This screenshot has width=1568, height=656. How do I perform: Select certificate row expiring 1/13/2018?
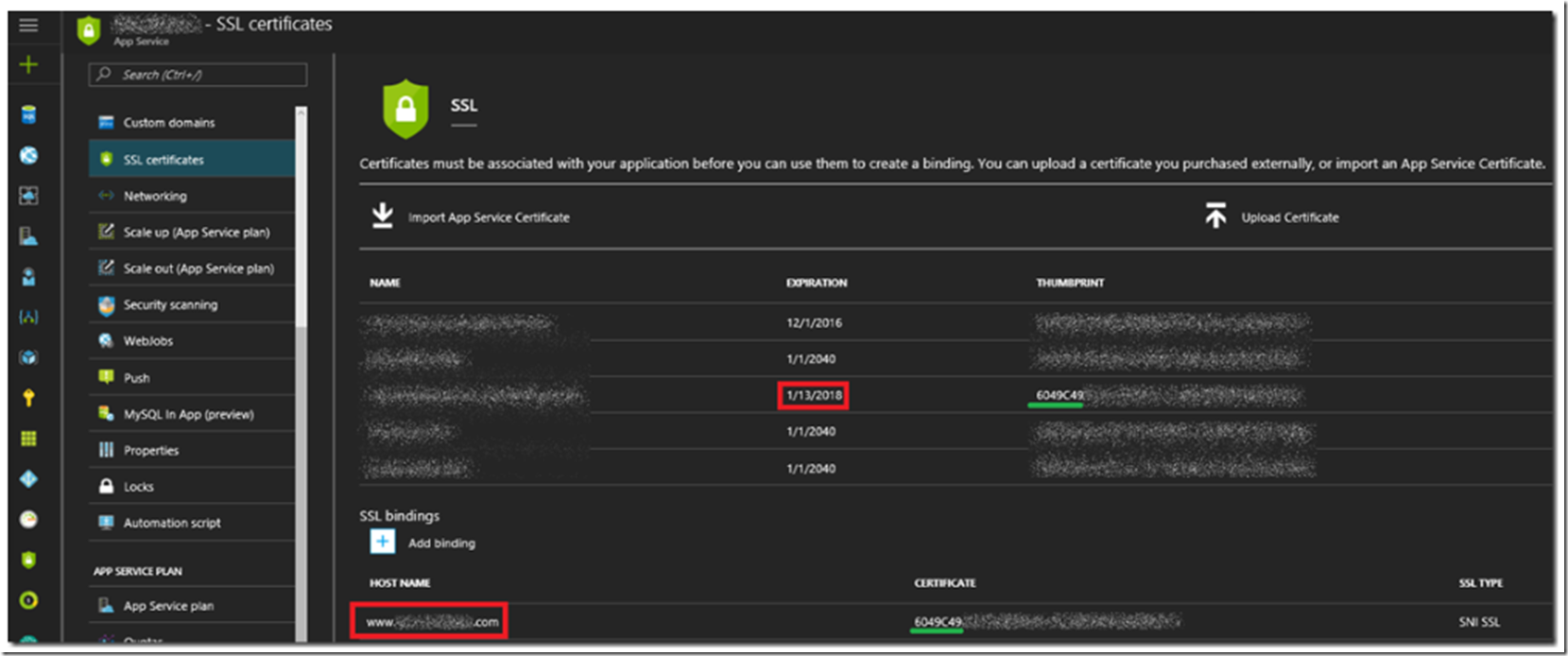coord(813,395)
